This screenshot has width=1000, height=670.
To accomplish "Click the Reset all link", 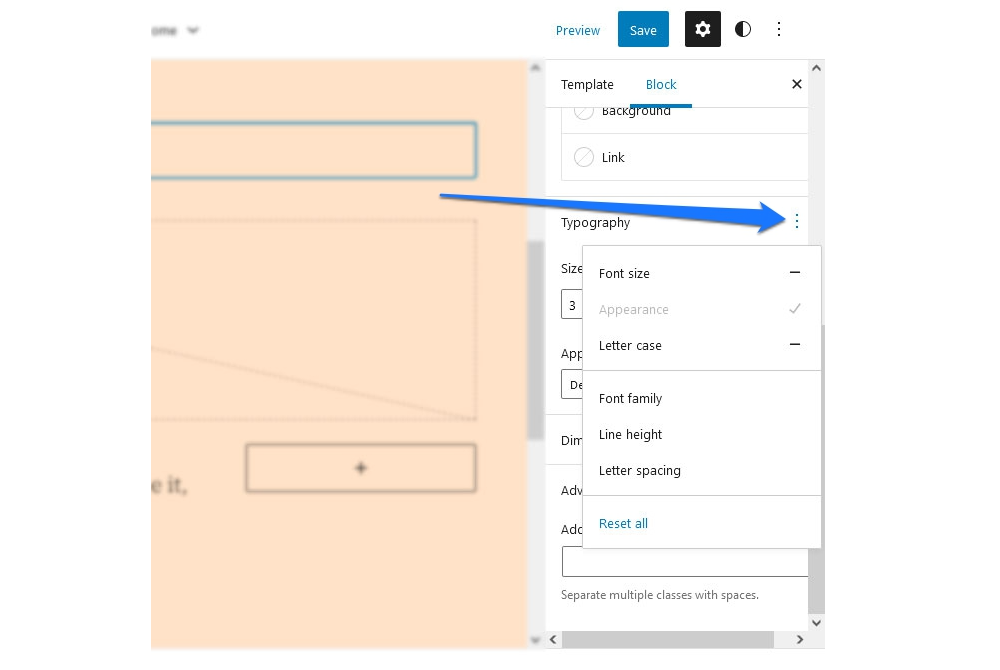I will coord(623,523).
